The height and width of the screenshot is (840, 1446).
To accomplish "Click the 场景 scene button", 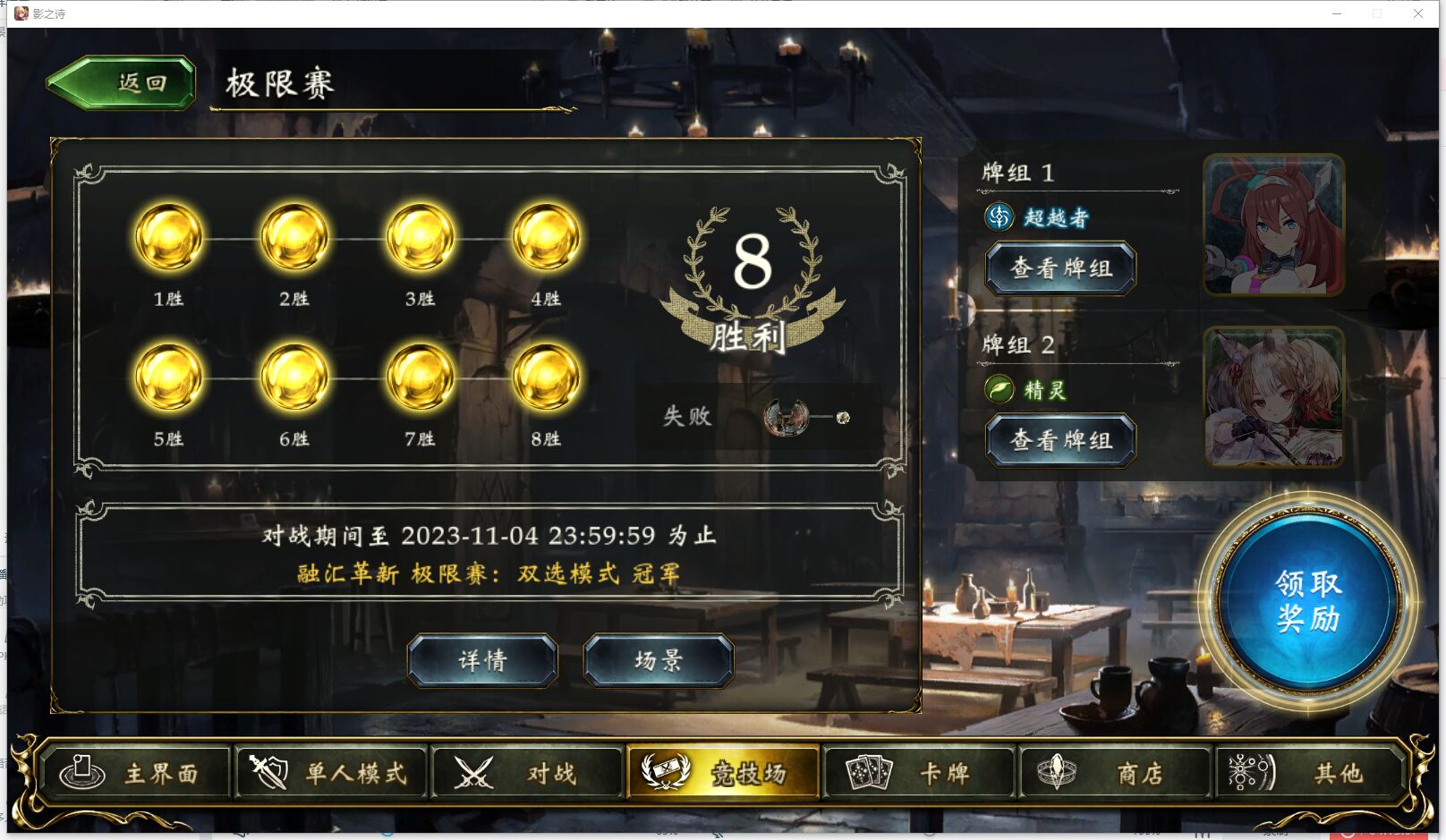I will 659,660.
